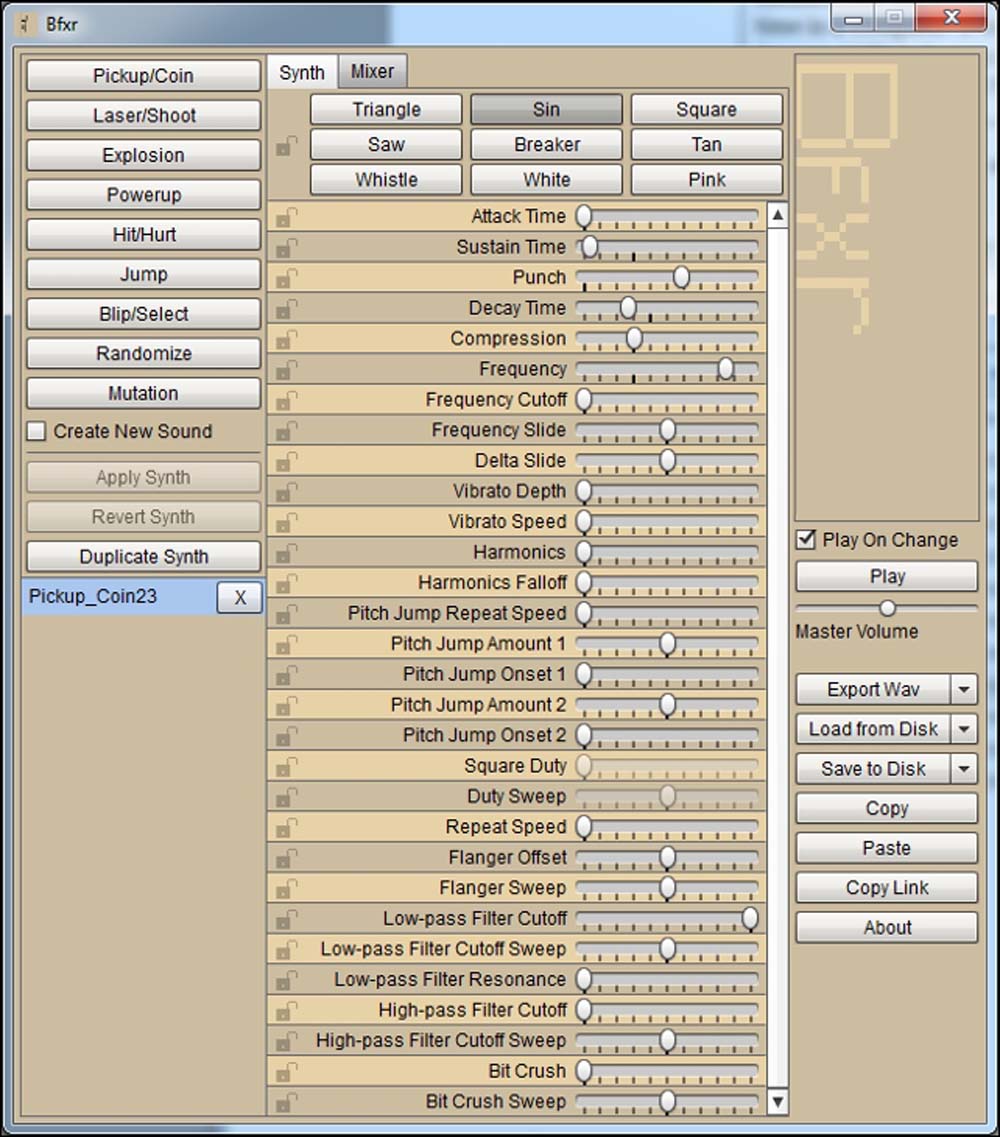Click the lock icon beside Attack Time
The image size is (1000, 1137).
pos(286,217)
